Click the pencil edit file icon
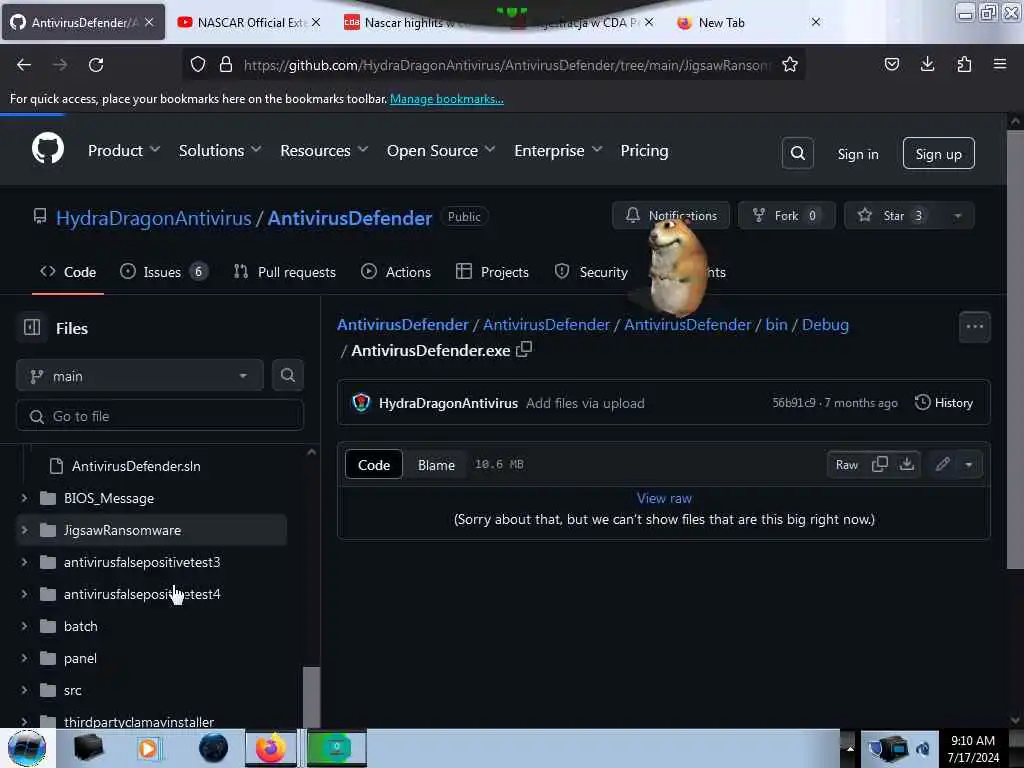 942,464
